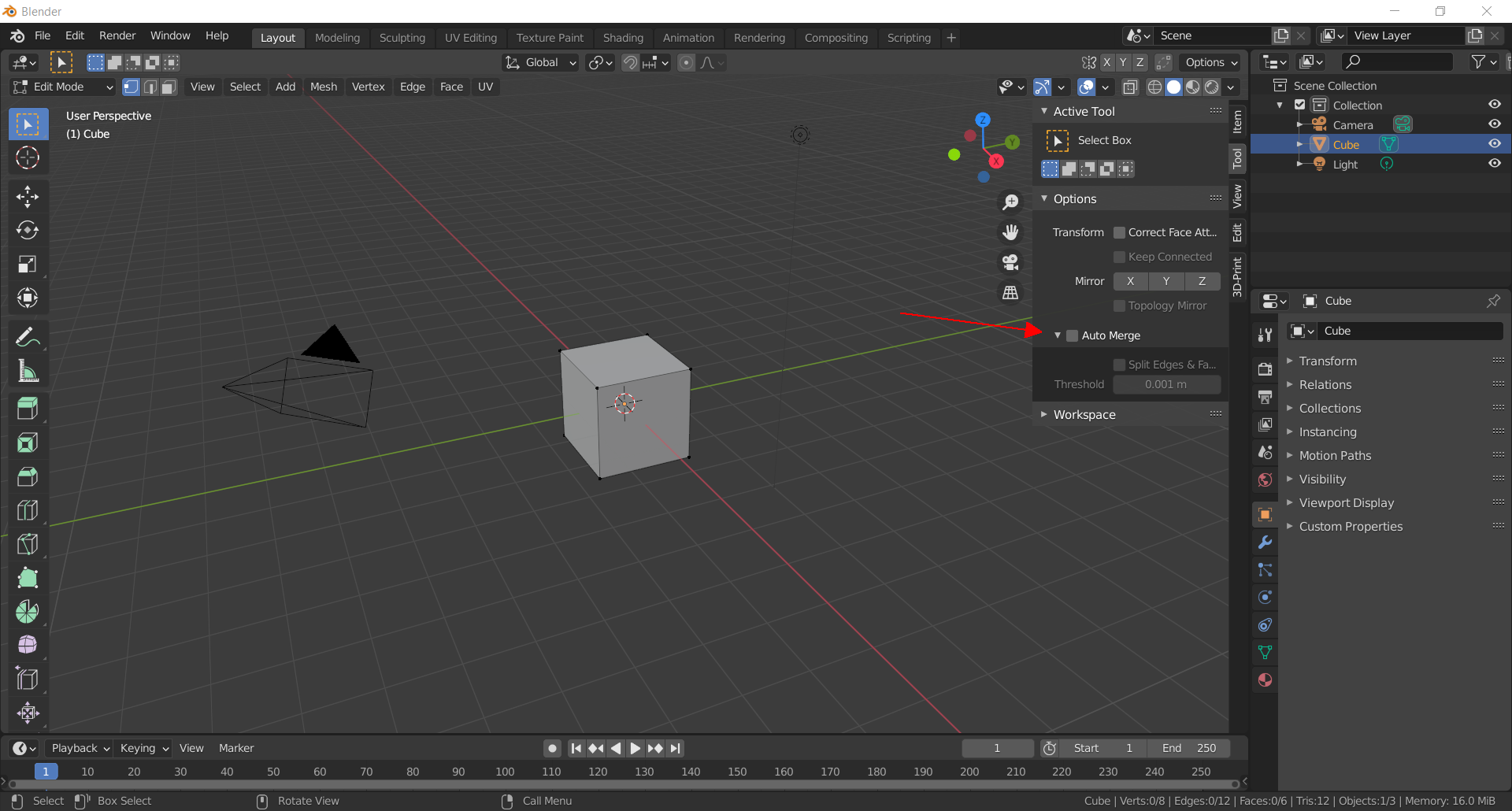Toggle Mirror X axis button
Viewport: 1512px width, 811px height.
tap(1131, 281)
